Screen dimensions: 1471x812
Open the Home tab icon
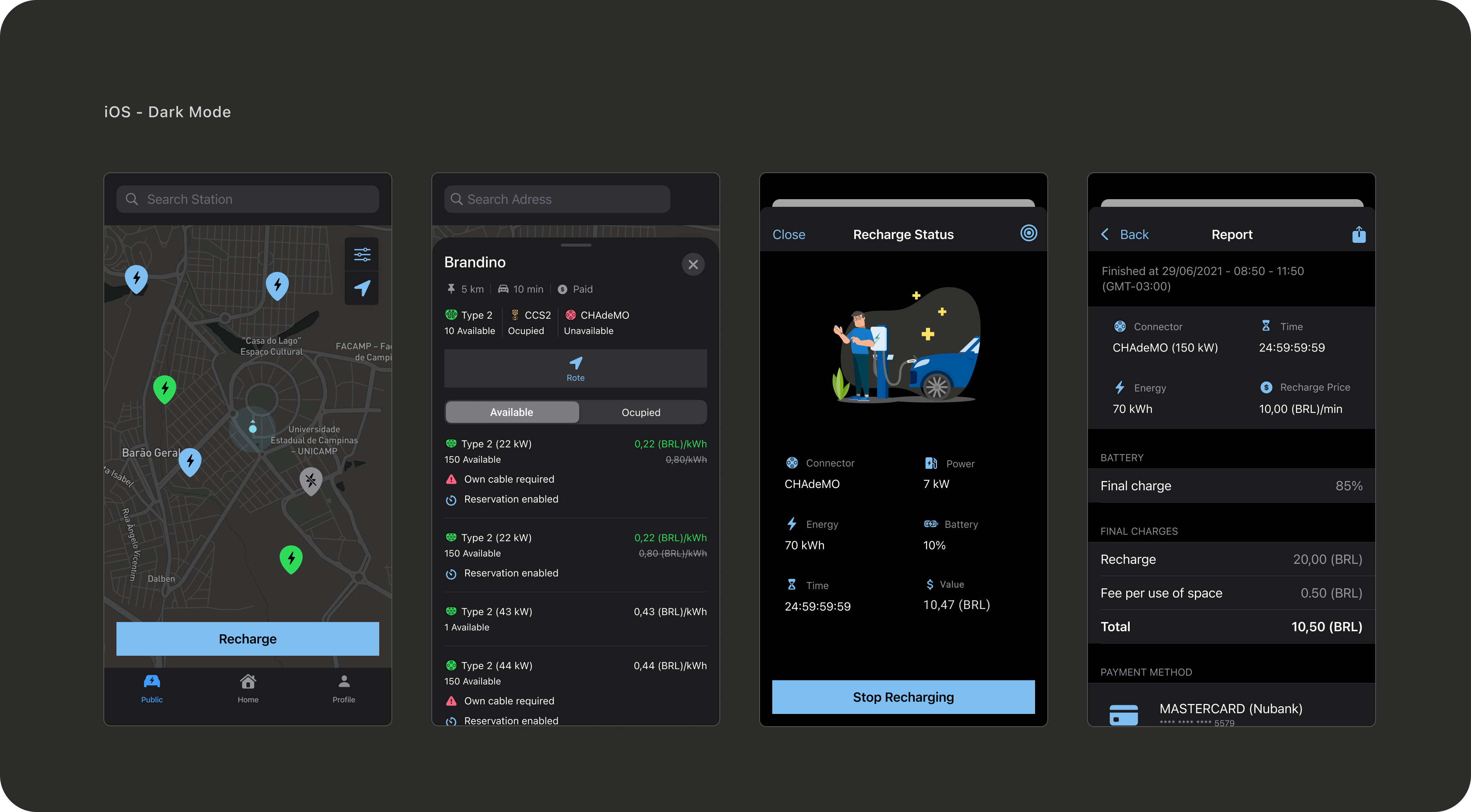(x=248, y=682)
